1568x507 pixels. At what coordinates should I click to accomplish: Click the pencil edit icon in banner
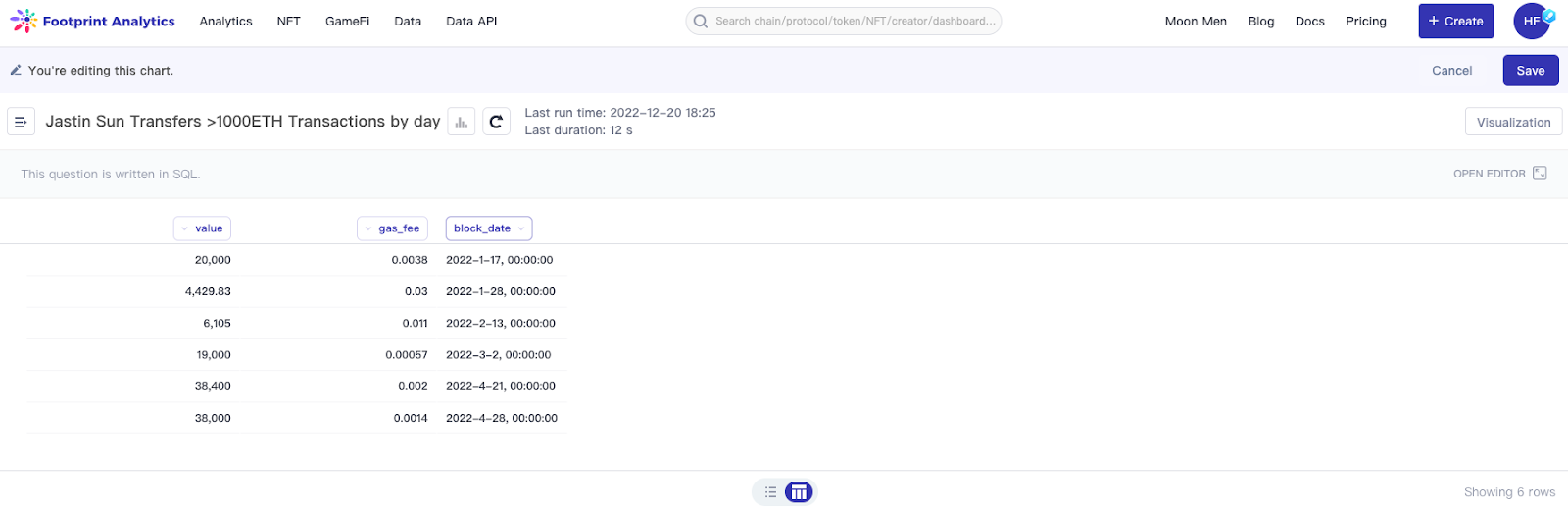coord(16,71)
